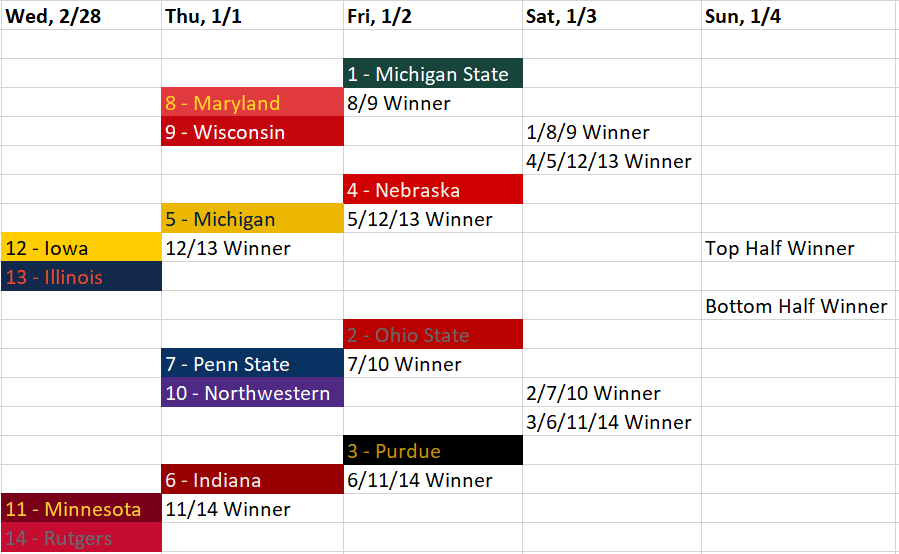Select the '9 - Wisconsin' cell
The width and height of the screenshot is (899, 554).
point(252,132)
